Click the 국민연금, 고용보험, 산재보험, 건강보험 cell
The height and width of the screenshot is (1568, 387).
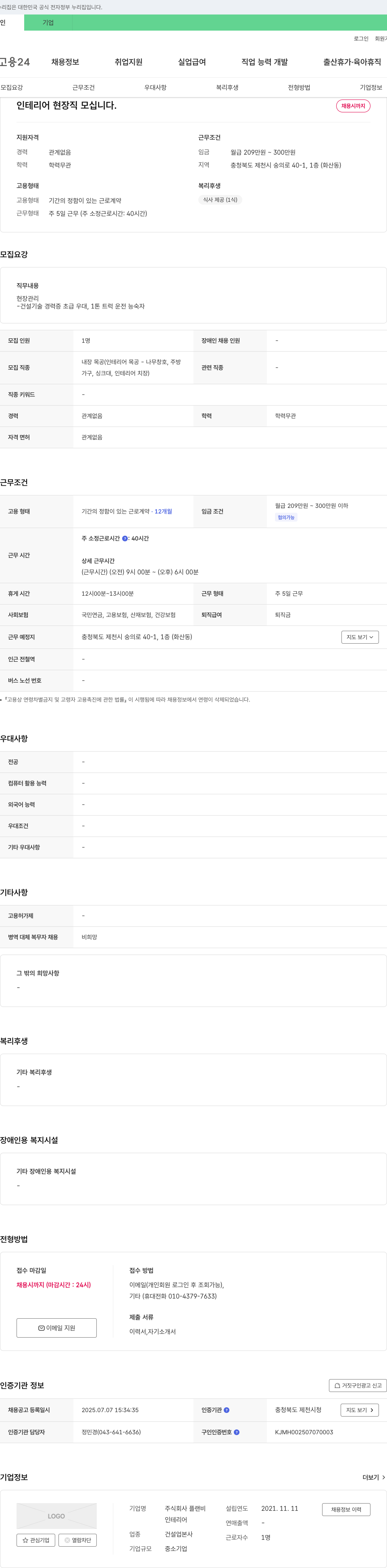tap(129, 615)
